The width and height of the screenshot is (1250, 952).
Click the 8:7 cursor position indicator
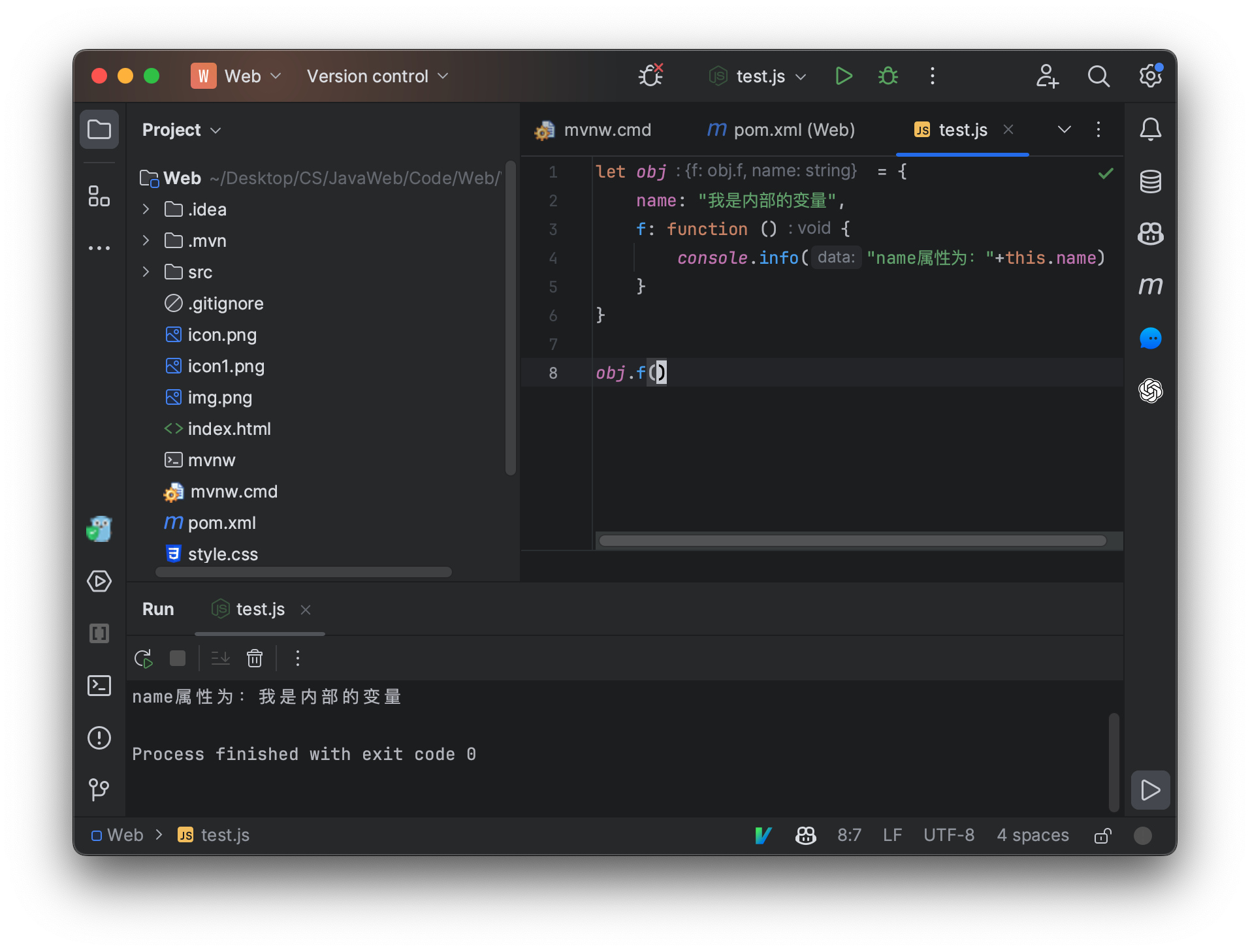pyautogui.click(x=849, y=835)
